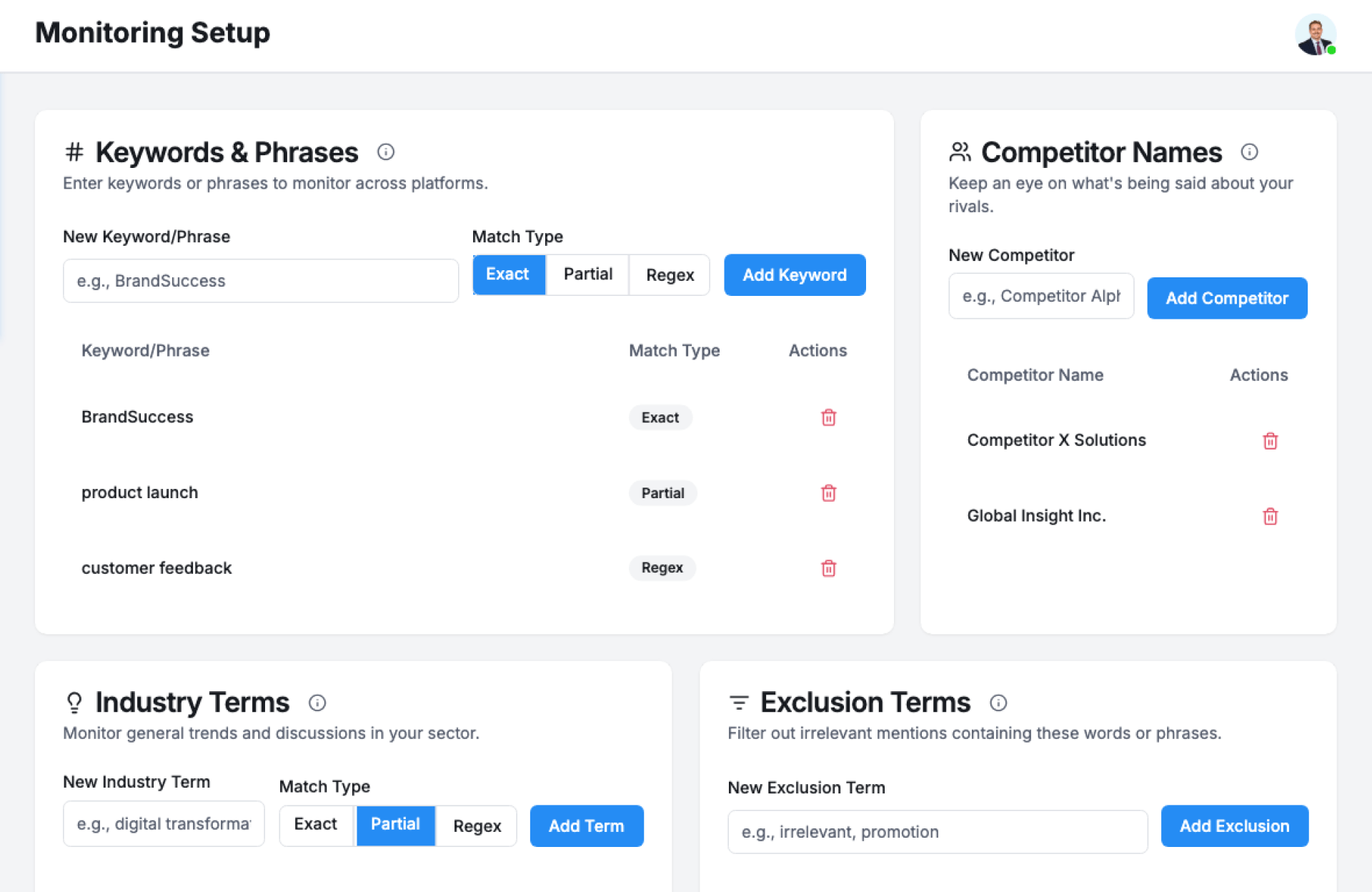
Task: Delete the BrandSuccess keyword
Action: click(828, 417)
